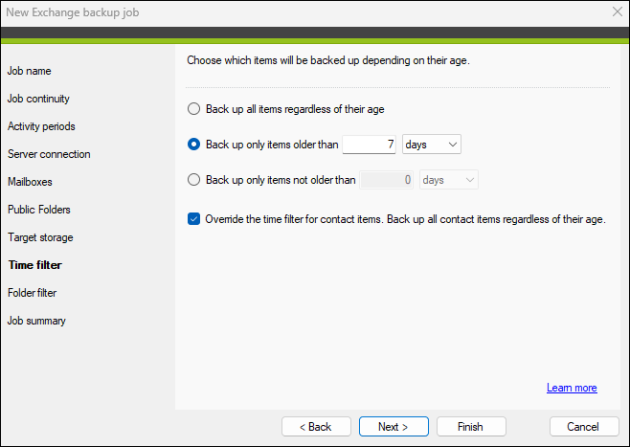Jump to the Target storage step

click(x=40, y=237)
